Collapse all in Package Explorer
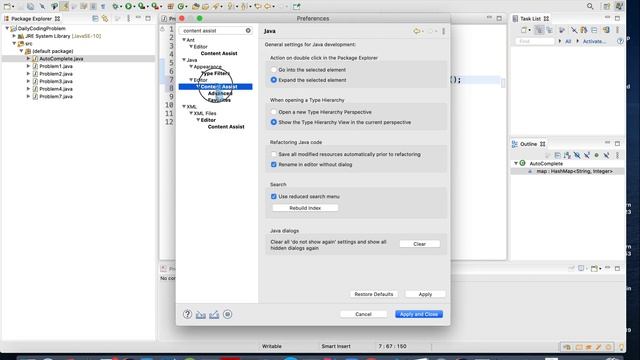 tap(95, 18)
